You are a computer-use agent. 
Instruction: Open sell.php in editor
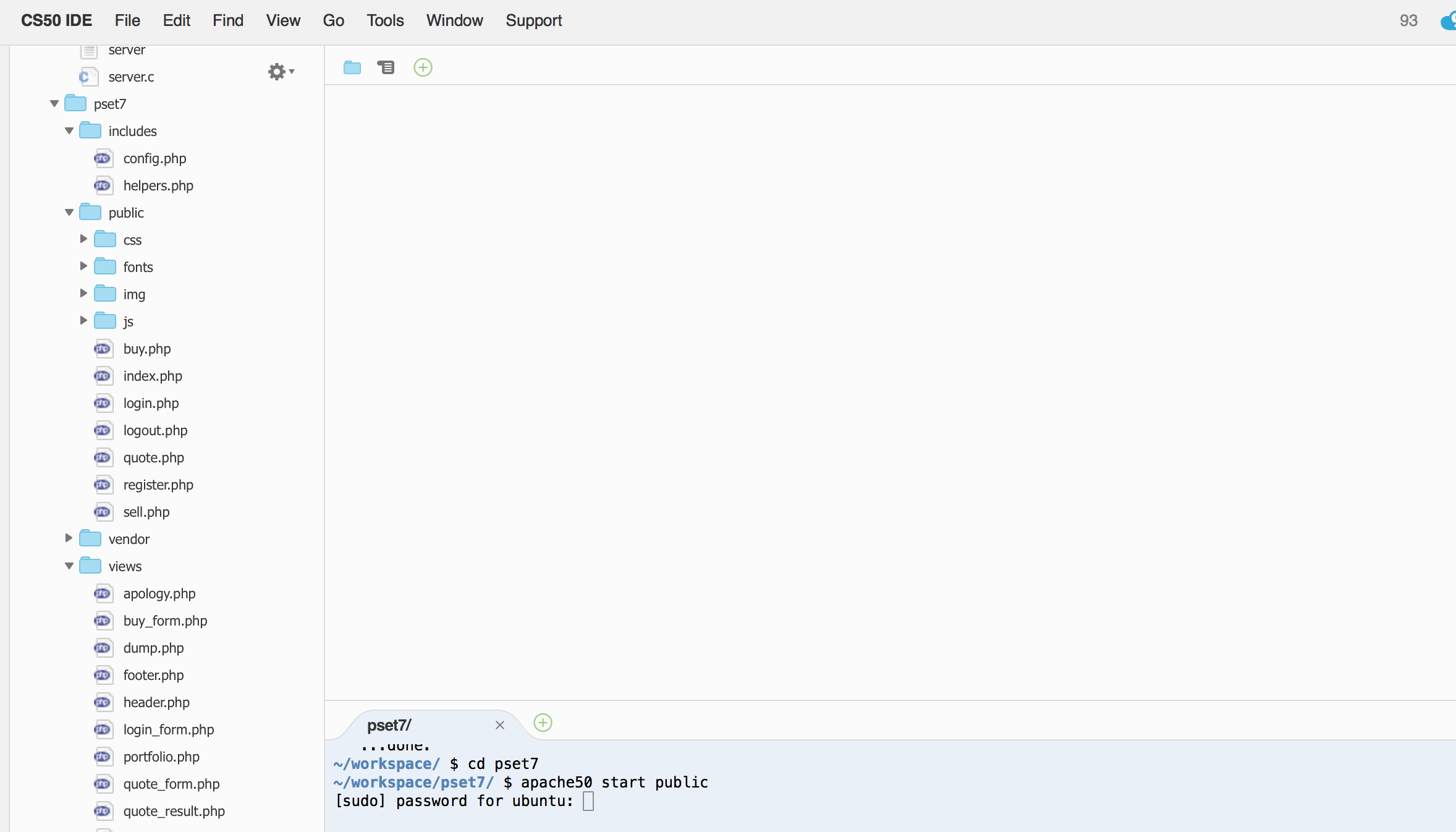coord(145,512)
